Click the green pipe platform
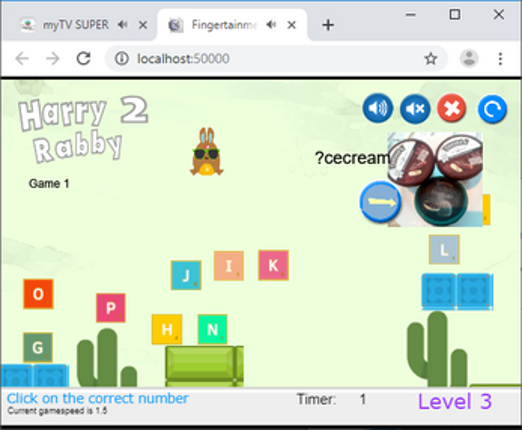The image size is (522, 430). point(205,366)
